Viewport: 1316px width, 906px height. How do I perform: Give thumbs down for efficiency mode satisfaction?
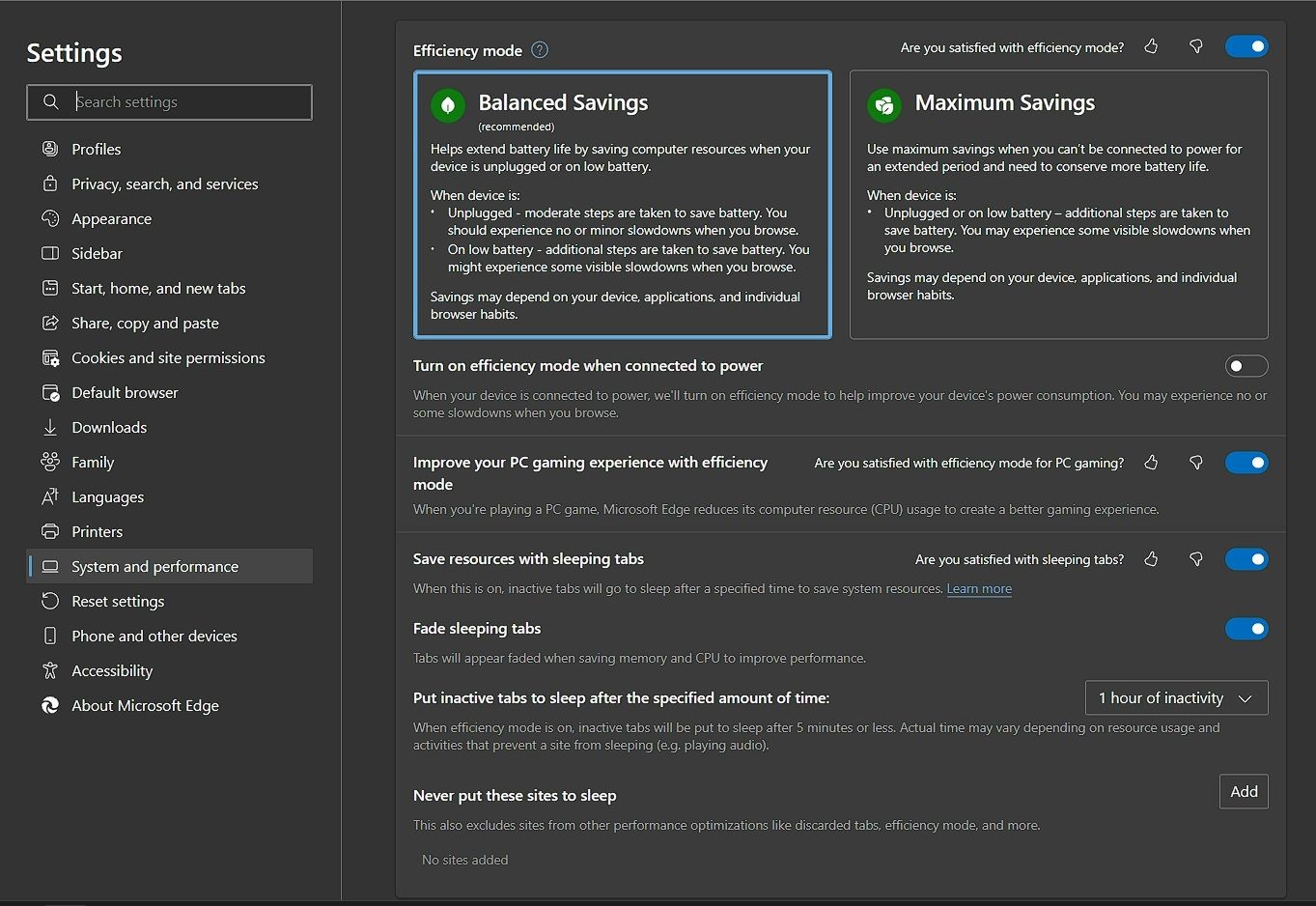point(1196,46)
